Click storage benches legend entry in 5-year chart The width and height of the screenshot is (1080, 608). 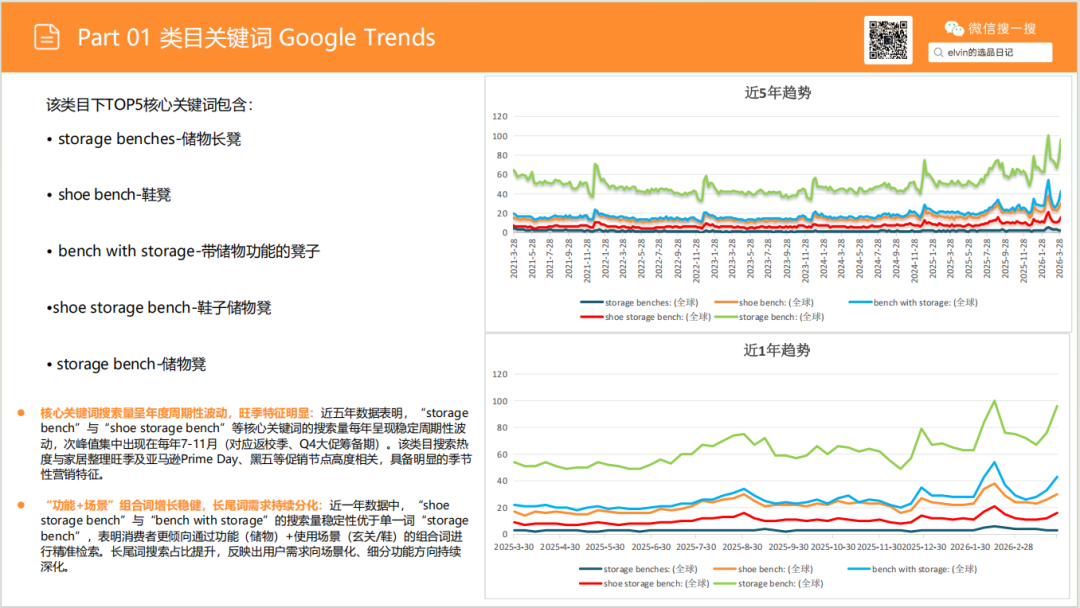pos(640,302)
